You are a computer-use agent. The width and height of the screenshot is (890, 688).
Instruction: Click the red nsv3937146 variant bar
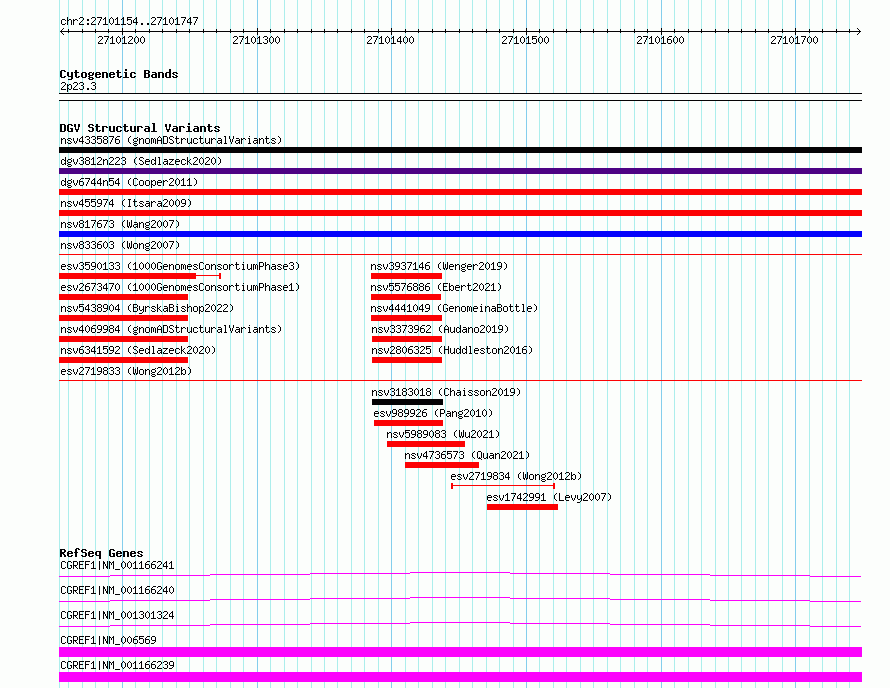tap(406, 276)
